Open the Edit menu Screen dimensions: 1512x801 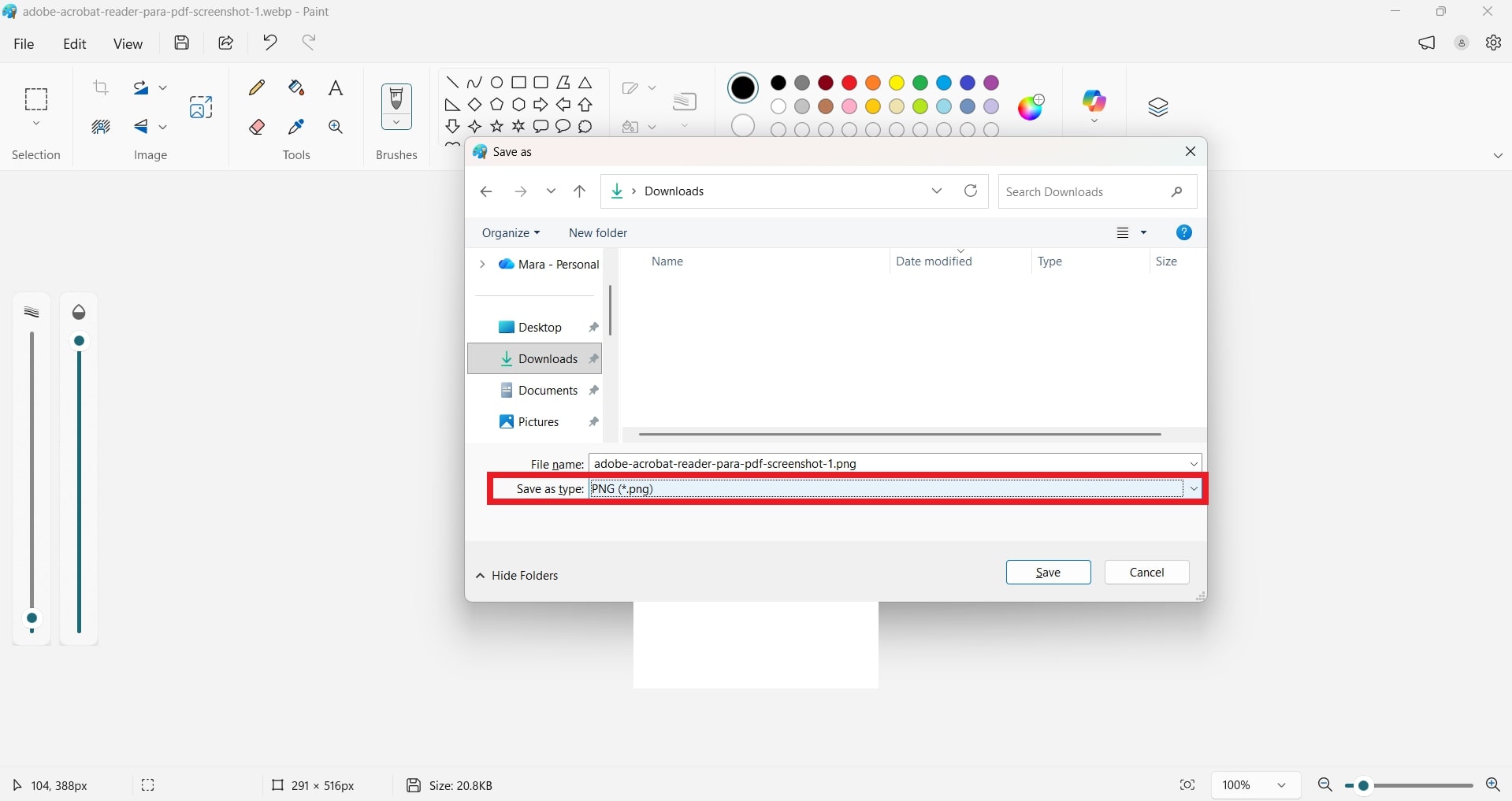click(75, 44)
